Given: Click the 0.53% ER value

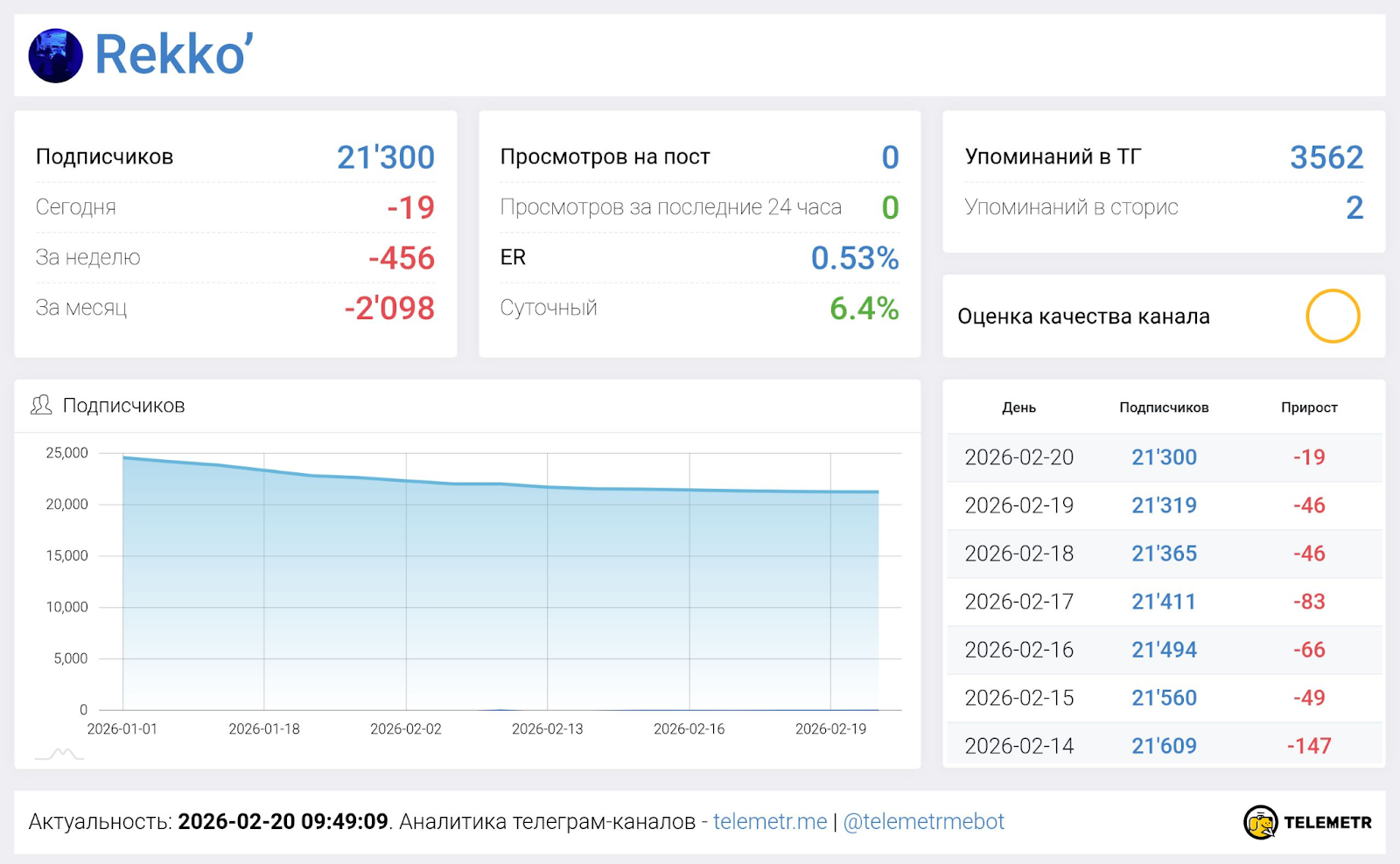Looking at the screenshot, I should click(x=855, y=258).
